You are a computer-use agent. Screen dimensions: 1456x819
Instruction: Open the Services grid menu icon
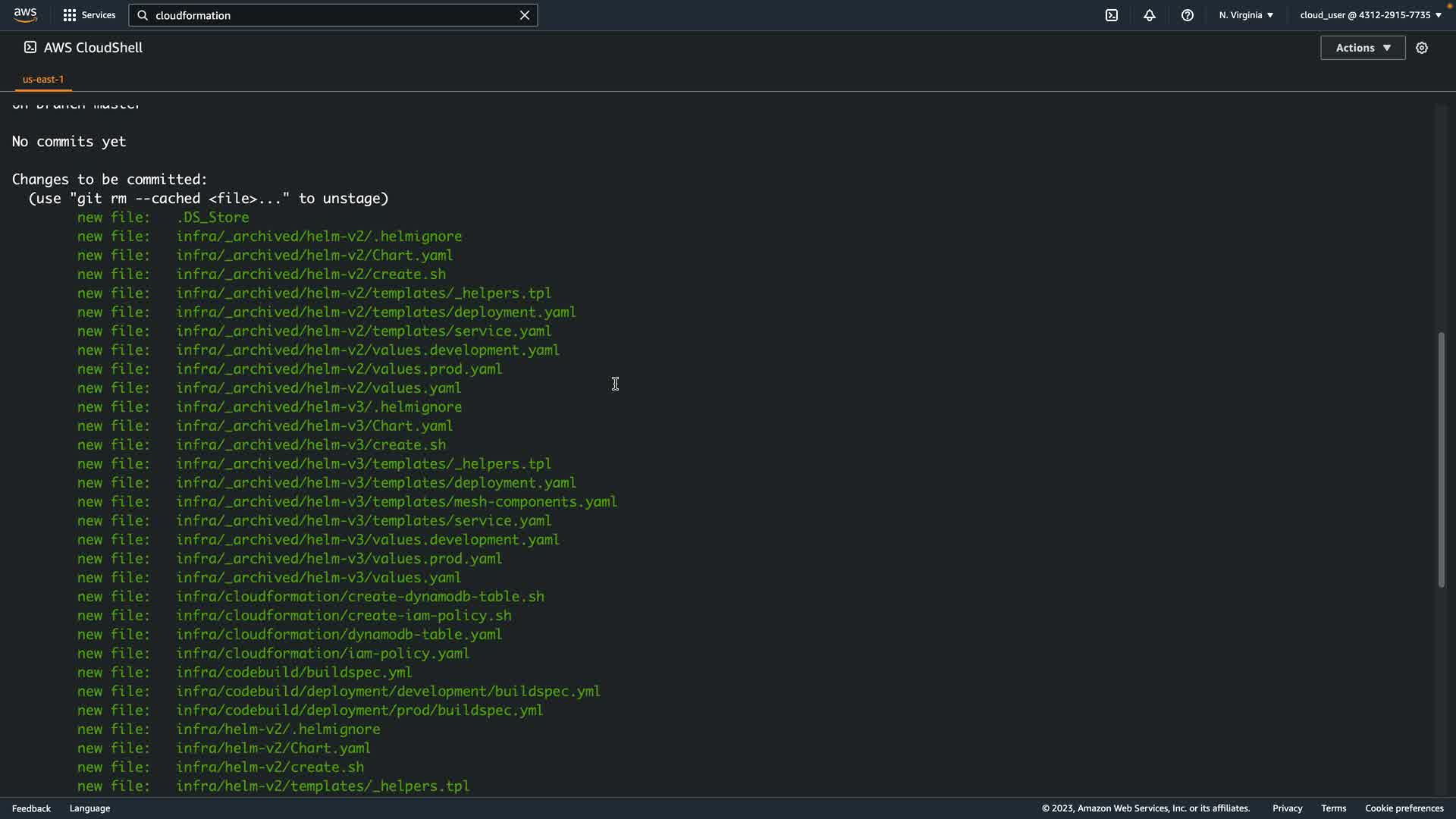(x=70, y=15)
